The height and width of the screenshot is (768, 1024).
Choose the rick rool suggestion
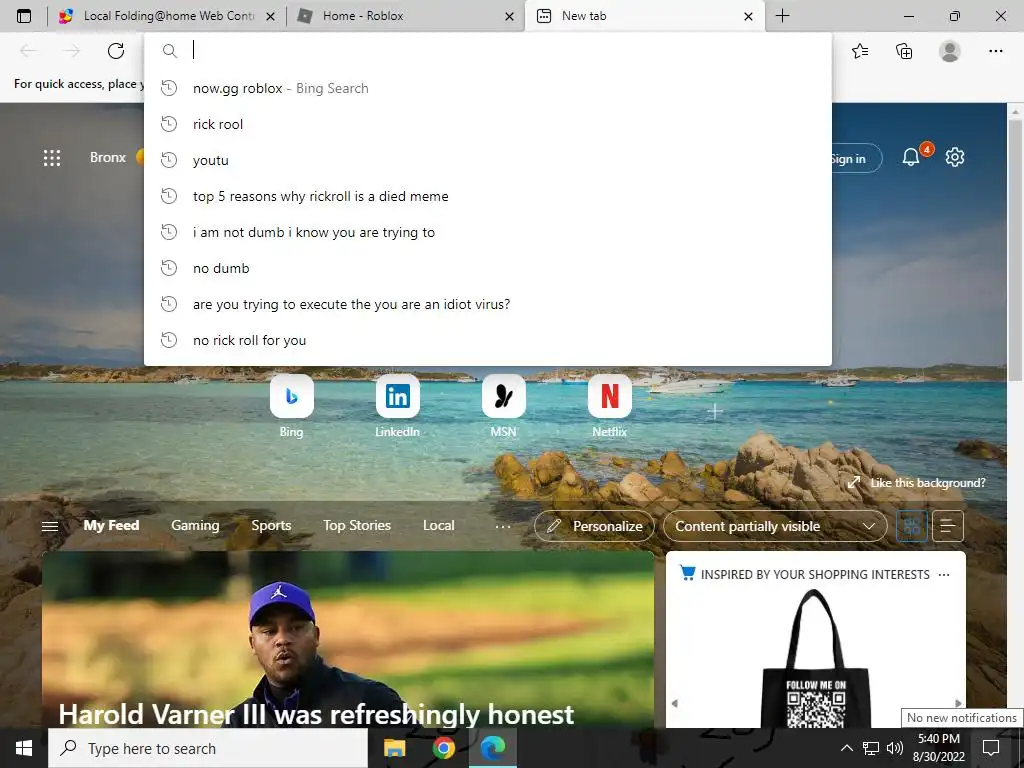pos(488,124)
